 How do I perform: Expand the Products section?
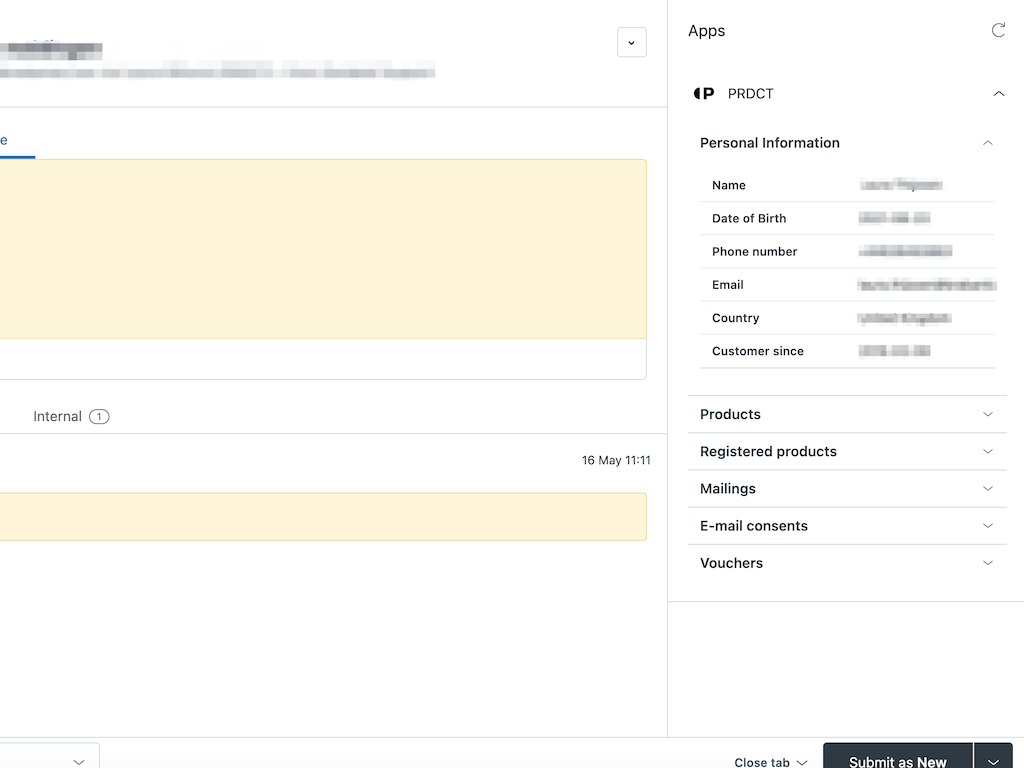(x=987, y=415)
